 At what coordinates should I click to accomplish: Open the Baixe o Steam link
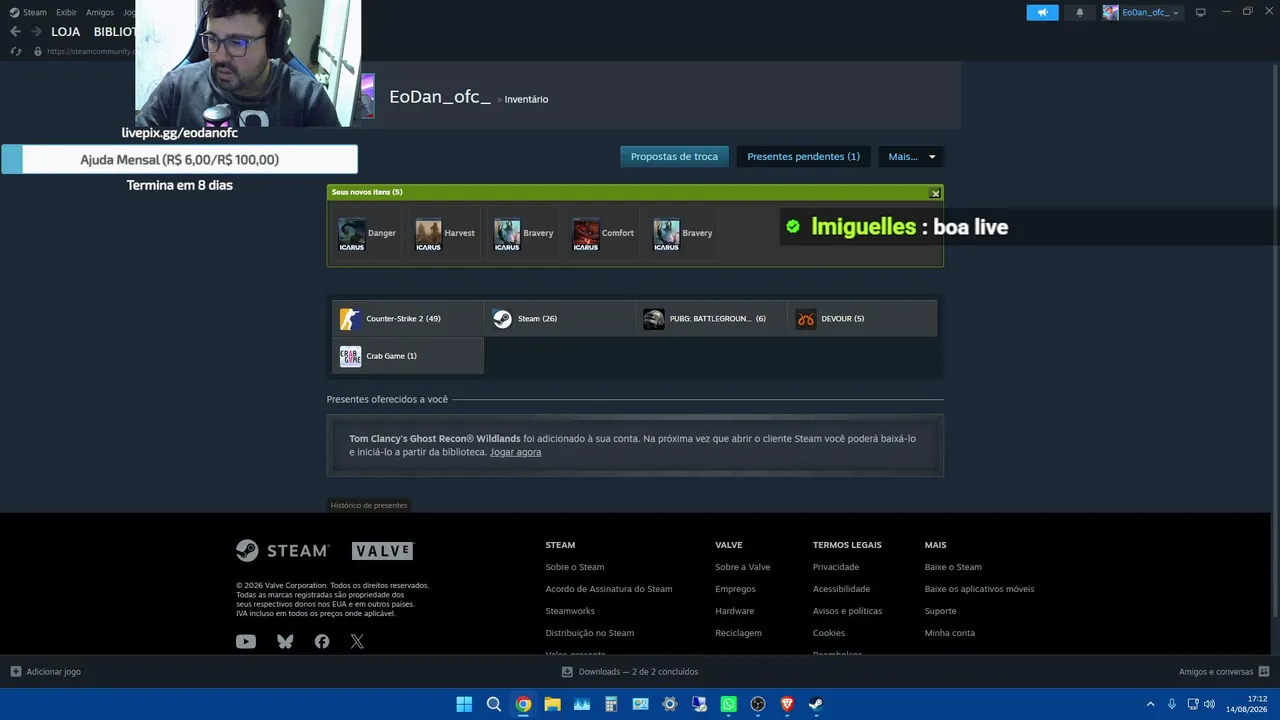pos(953,567)
